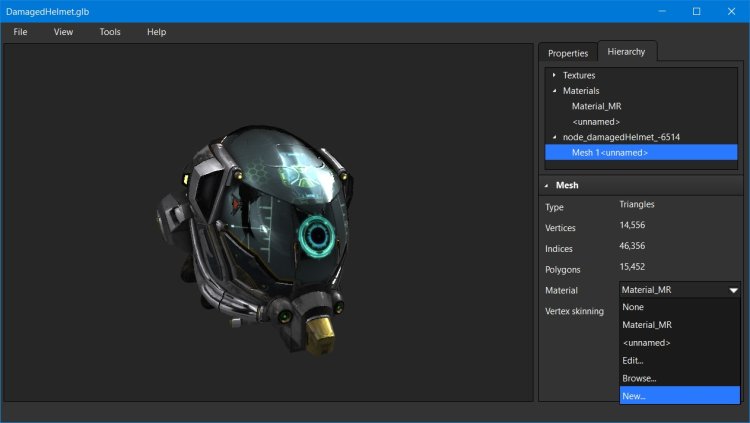750x423 pixels.
Task: Collapse the Mesh section header
Action: pos(546,185)
